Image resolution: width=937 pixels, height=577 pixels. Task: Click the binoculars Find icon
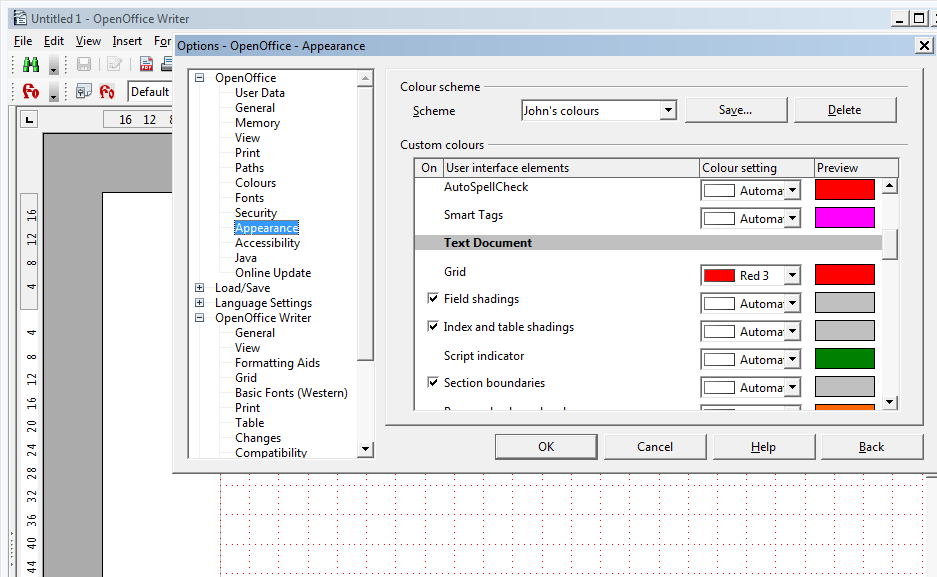[x=30, y=65]
